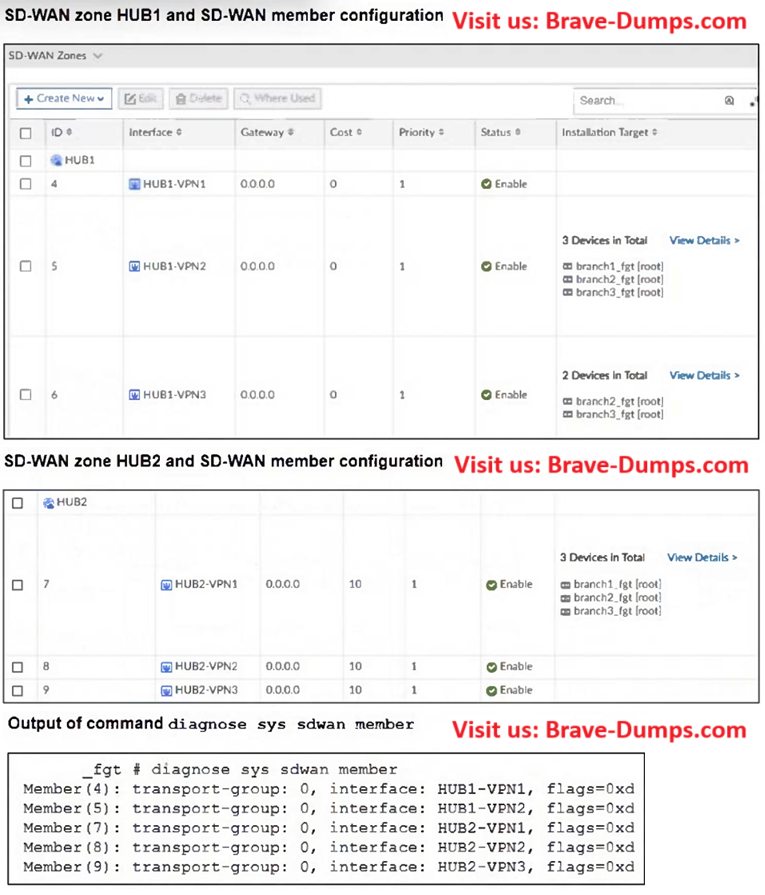Toggle the select-all checkbox in table header

coord(26,133)
